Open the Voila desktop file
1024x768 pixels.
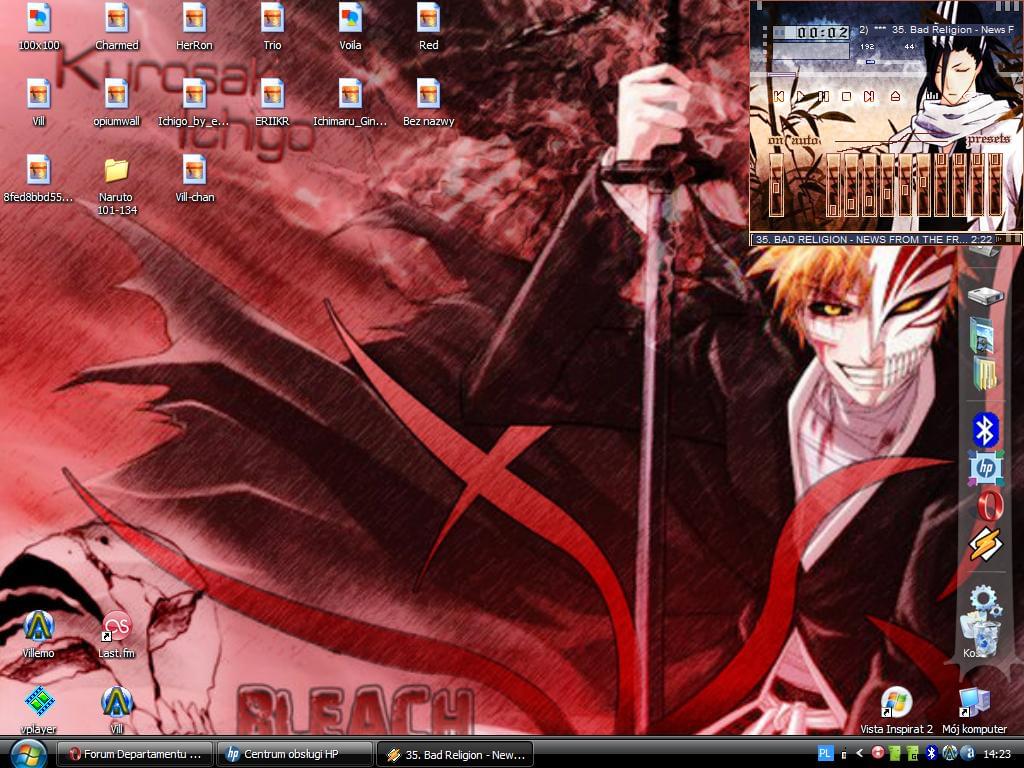pyautogui.click(x=350, y=27)
